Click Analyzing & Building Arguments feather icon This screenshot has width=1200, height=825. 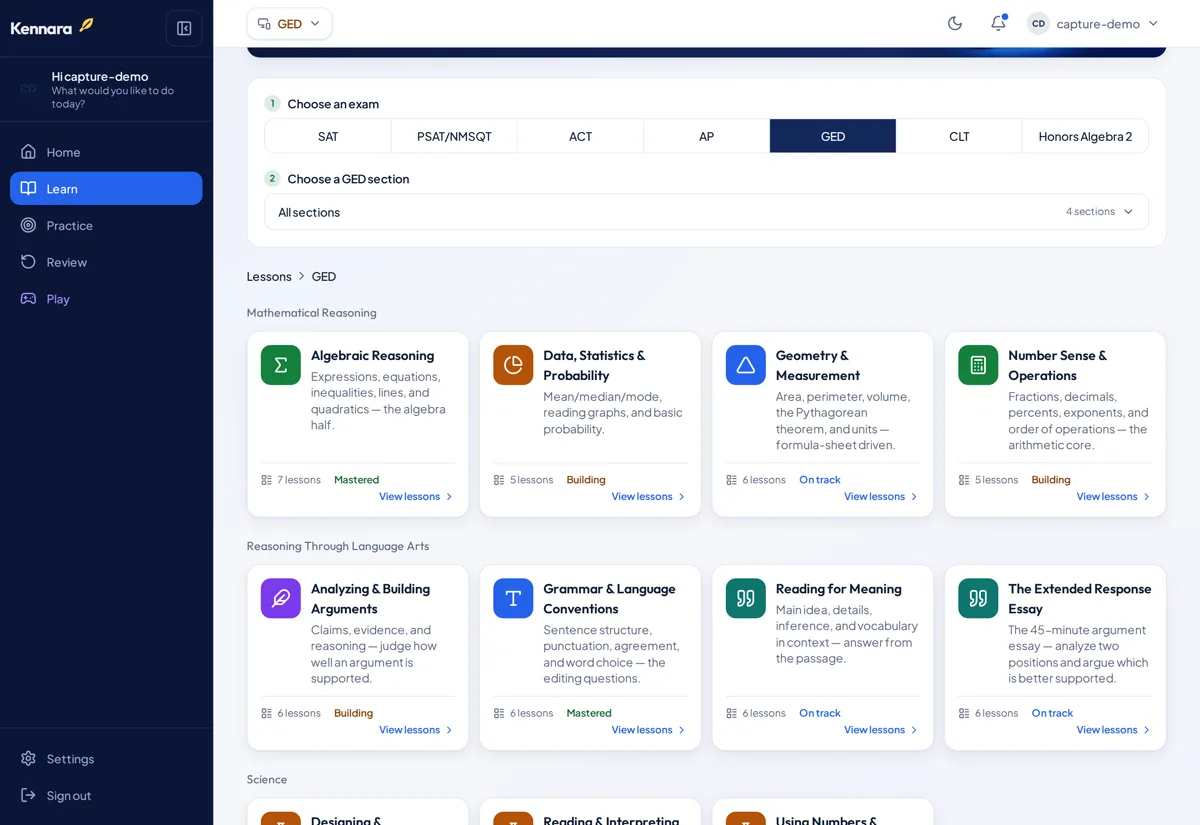click(281, 598)
